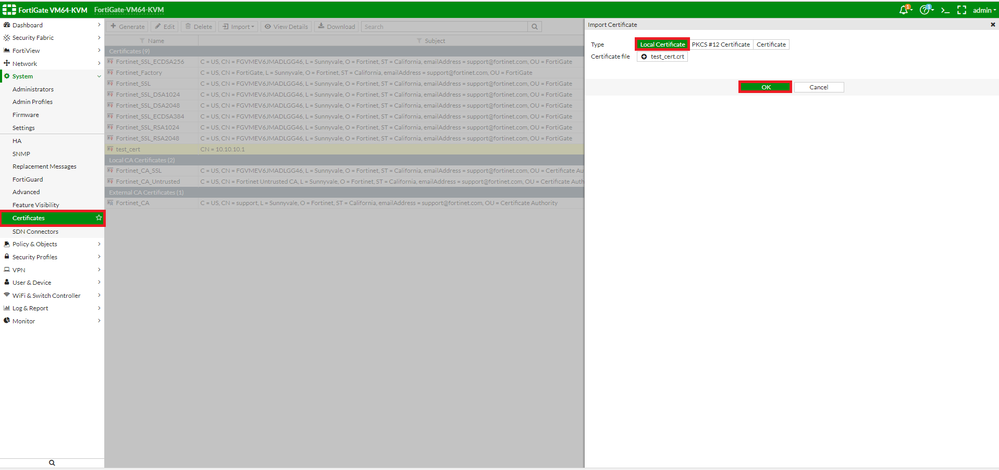The height and width of the screenshot is (470, 999).
Task: Click the Generate button
Action: 127,27
